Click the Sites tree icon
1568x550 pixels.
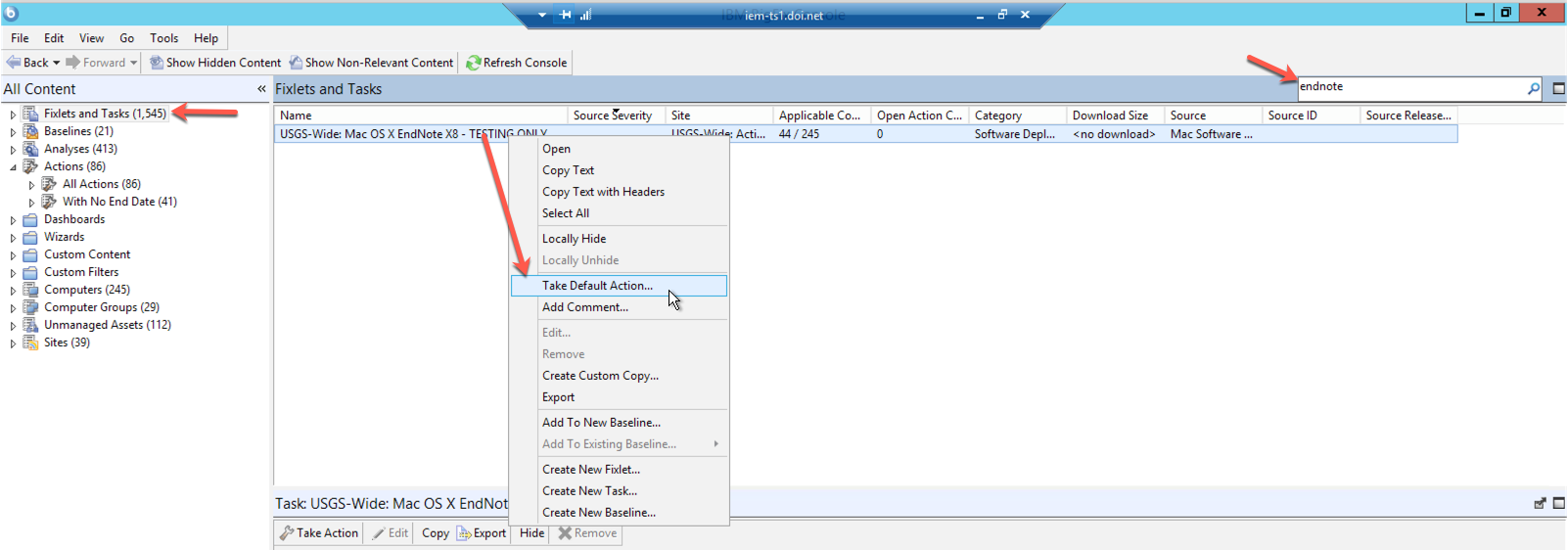coord(30,343)
